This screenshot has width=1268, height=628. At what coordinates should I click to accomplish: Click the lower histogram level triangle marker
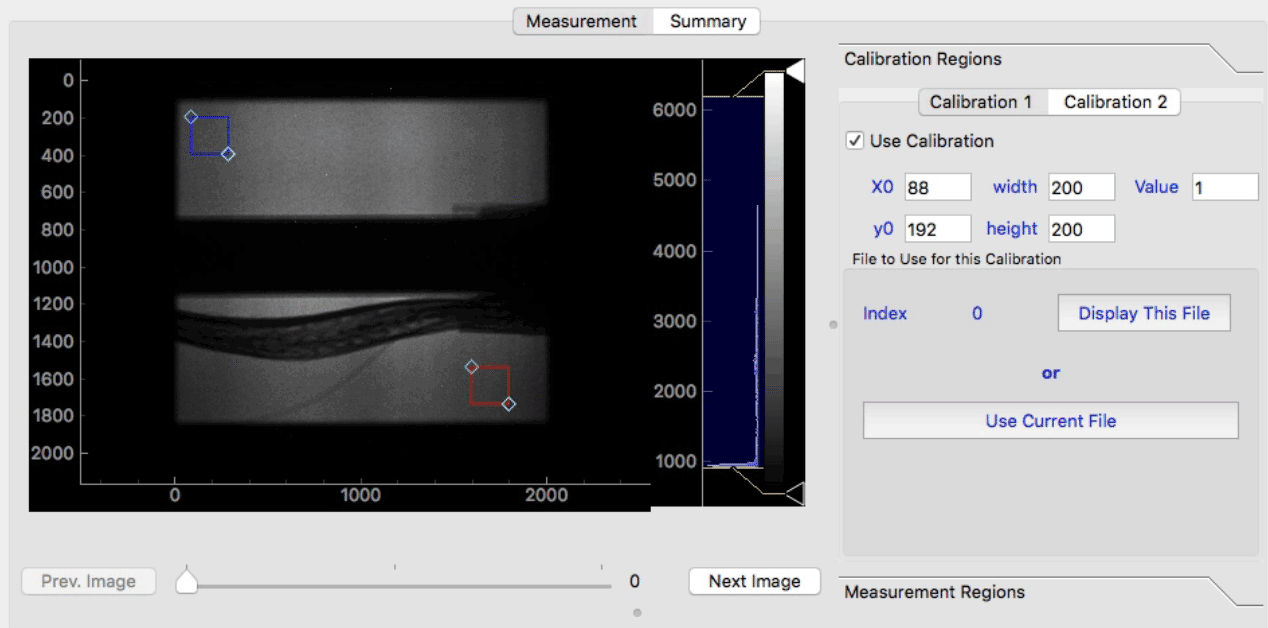tap(795, 493)
